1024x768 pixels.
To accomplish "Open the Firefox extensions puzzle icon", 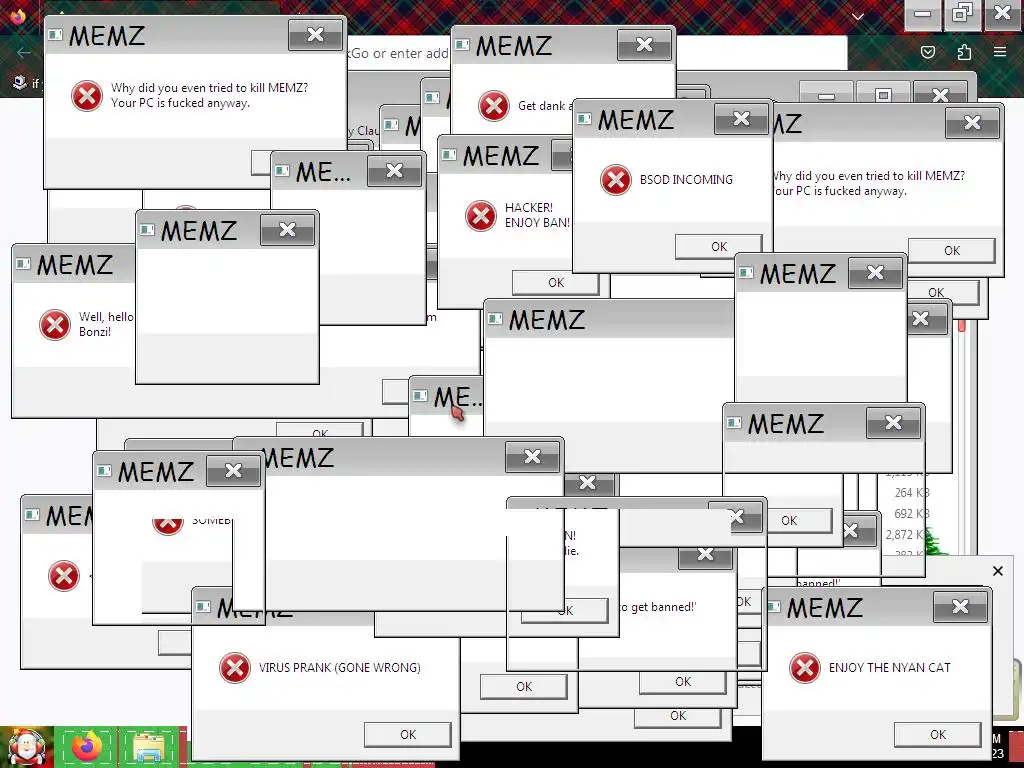I will tap(964, 52).
